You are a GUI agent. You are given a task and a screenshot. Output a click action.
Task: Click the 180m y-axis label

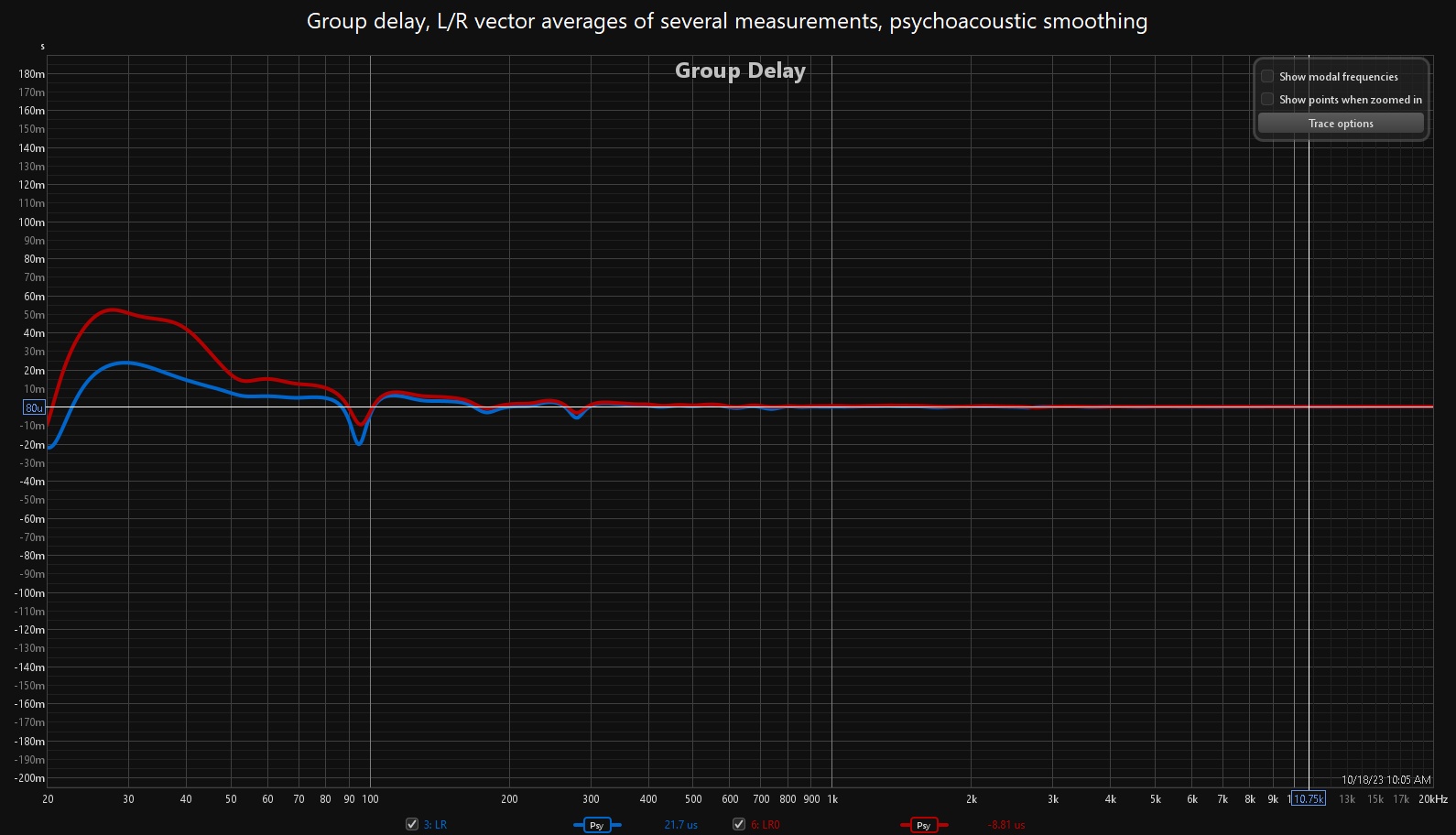tap(32, 74)
